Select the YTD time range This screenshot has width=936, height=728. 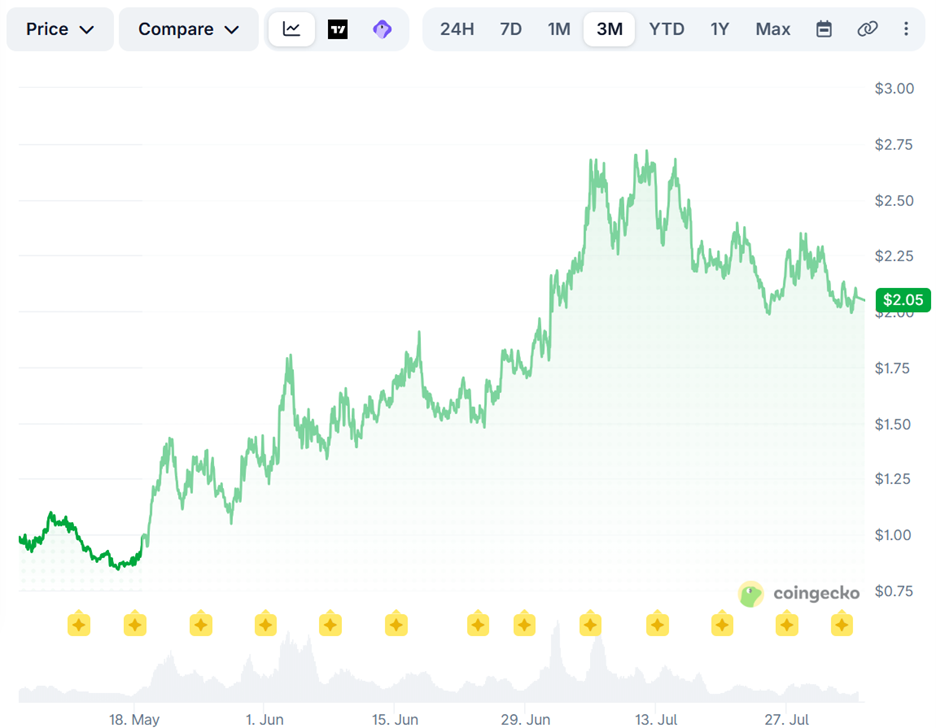[x=666, y=29]
